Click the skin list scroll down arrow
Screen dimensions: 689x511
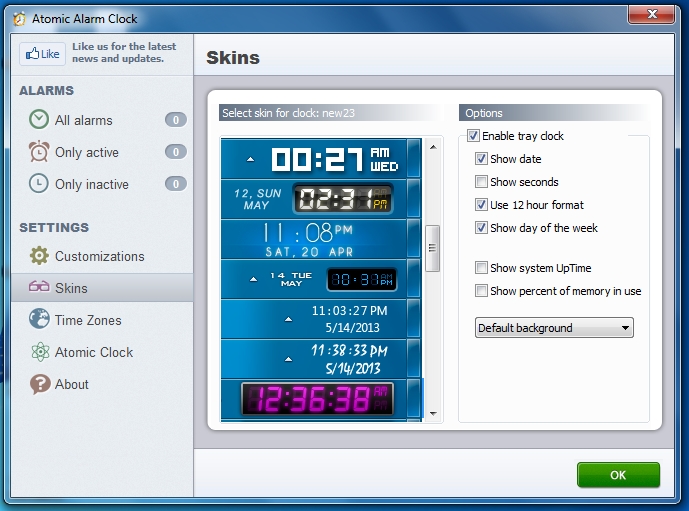point(433,413)
